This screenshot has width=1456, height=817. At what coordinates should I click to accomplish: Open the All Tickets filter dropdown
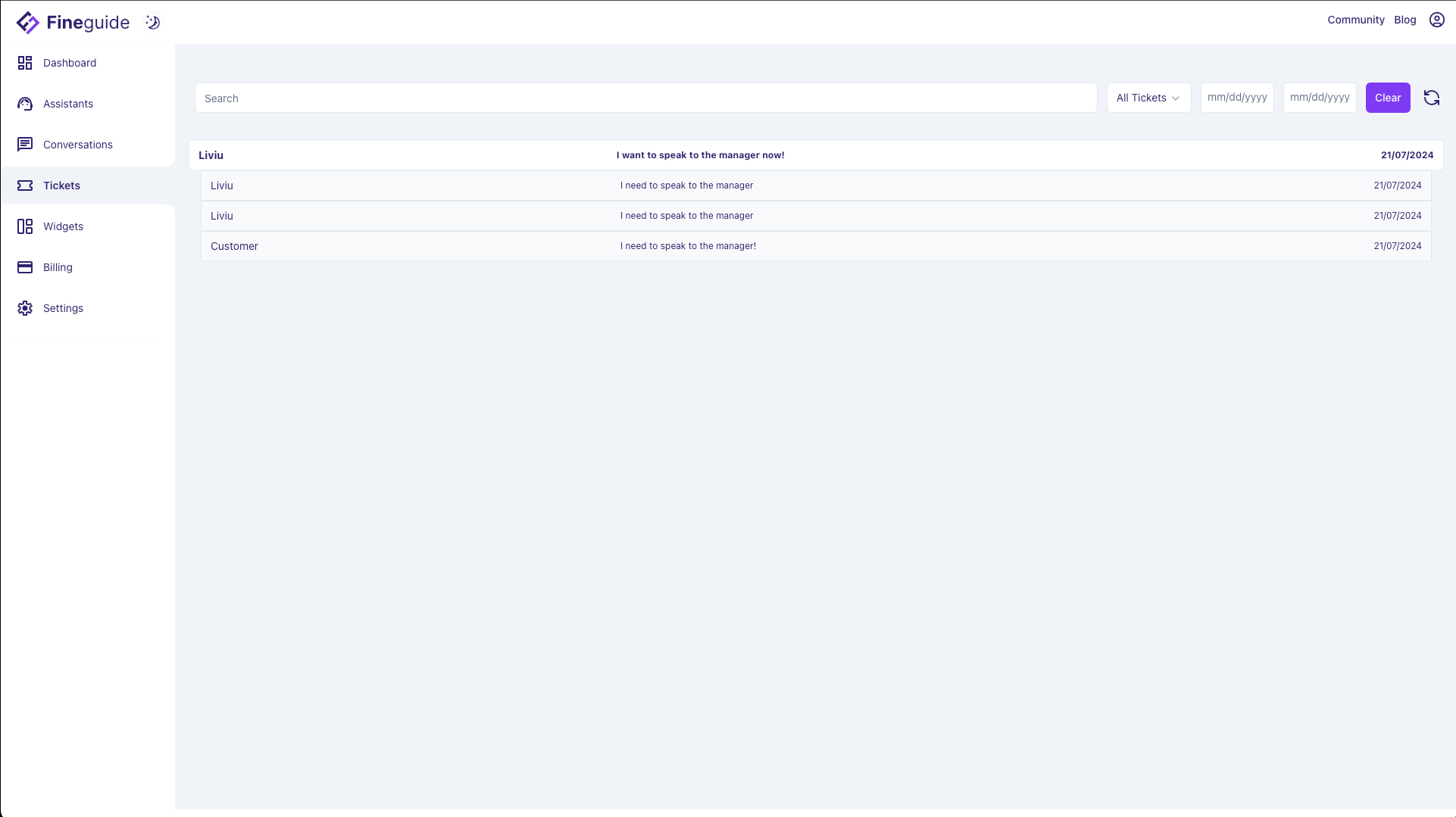click(1148, 98)
